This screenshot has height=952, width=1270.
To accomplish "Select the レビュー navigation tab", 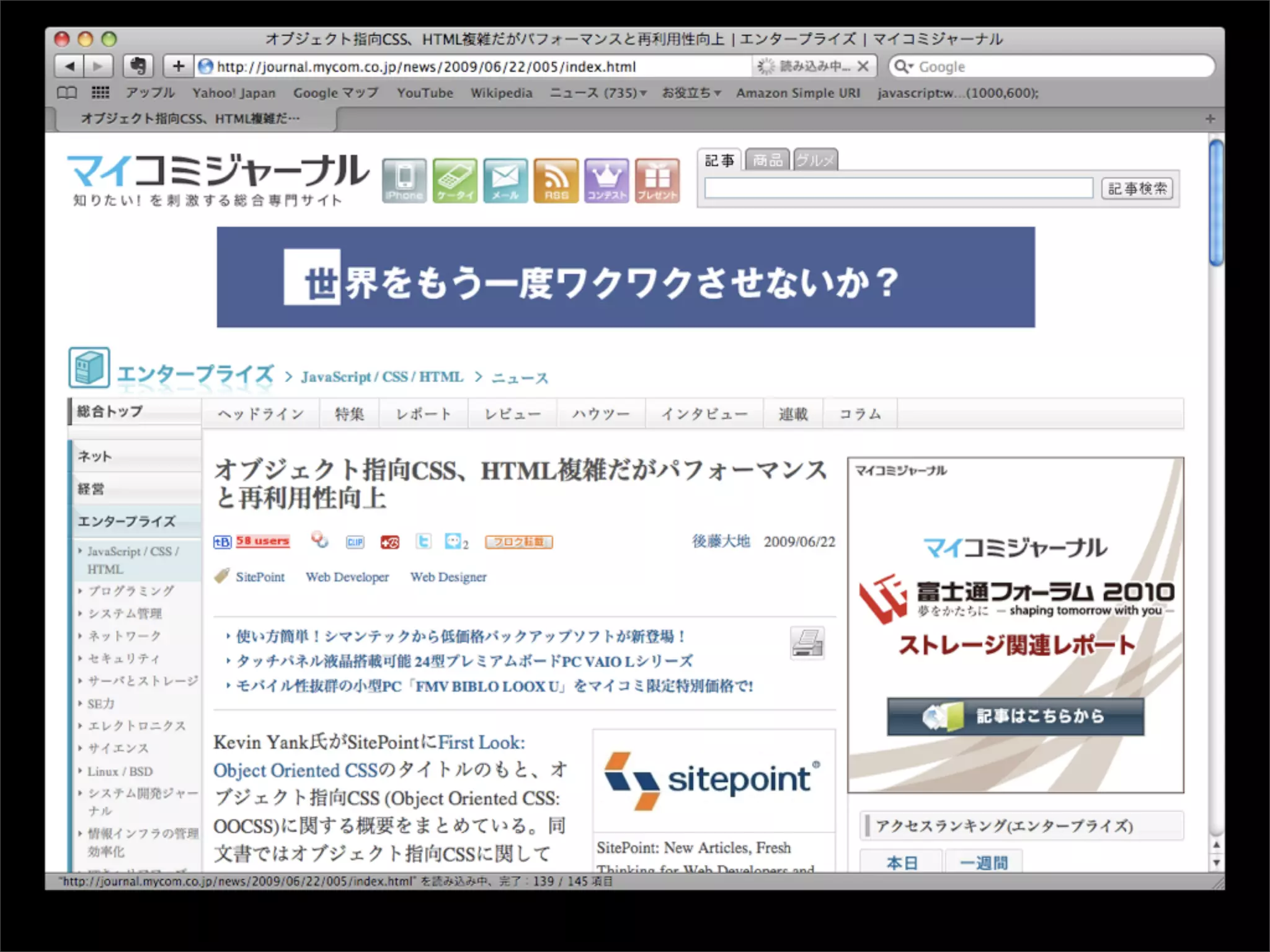I will (x=512, y=414).
